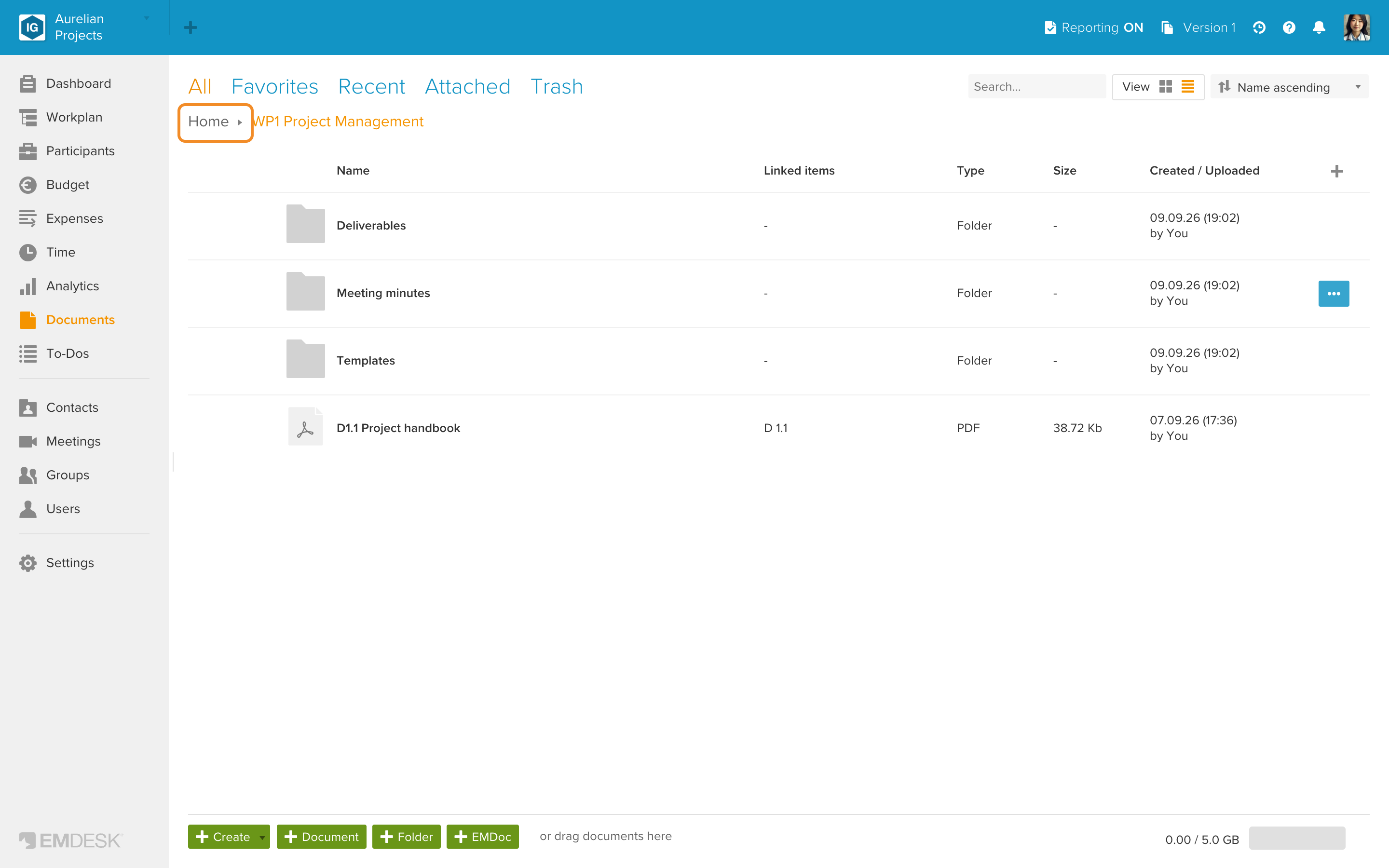Click the green Document upload button
The width and height of the screenshot is (1389, 868).
point(321,837)
